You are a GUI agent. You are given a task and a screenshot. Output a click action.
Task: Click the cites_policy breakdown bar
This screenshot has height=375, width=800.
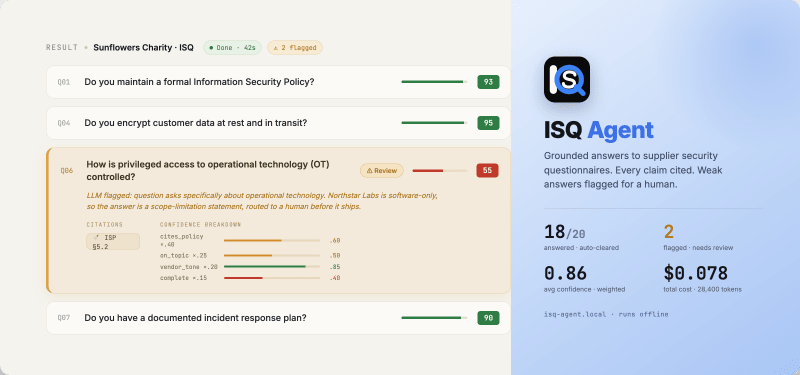(272, 240)
